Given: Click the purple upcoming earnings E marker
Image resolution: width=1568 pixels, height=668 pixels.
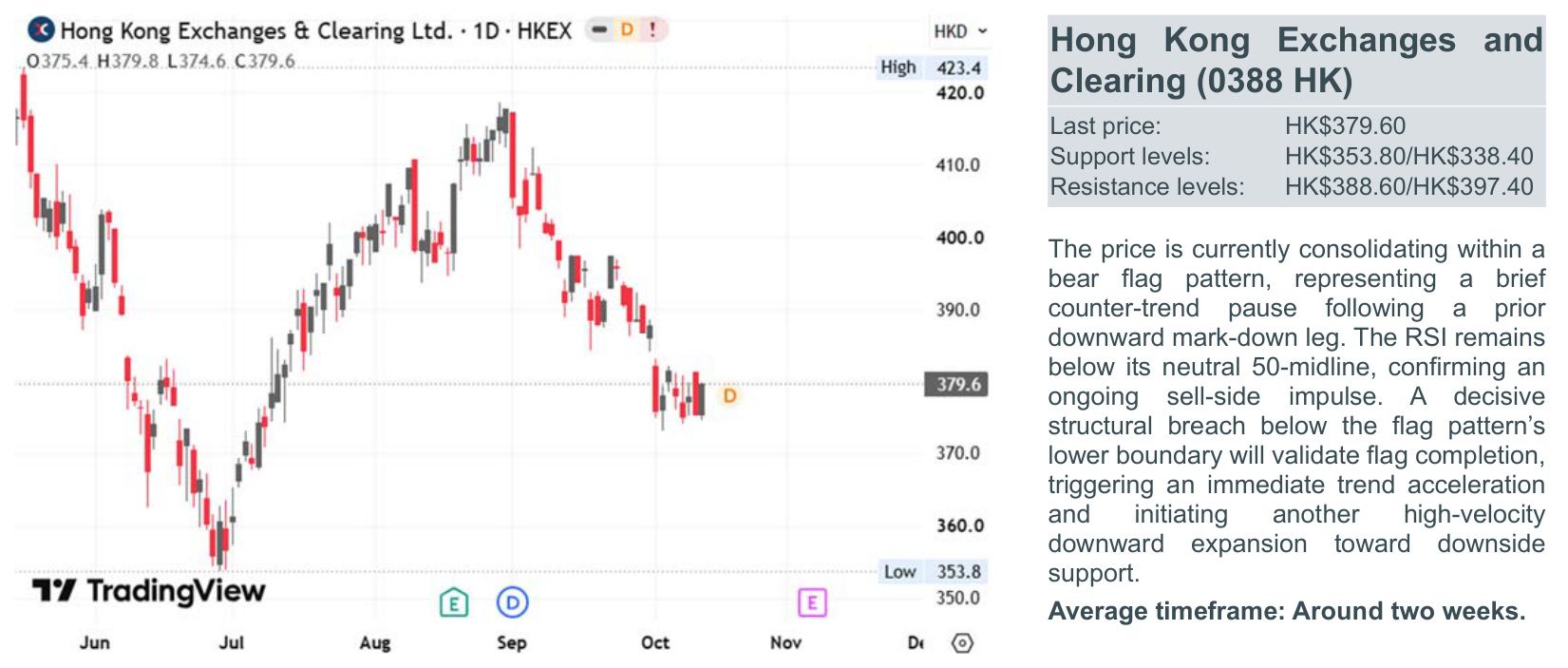Looking at the screenshot, I should click(812, 602).
